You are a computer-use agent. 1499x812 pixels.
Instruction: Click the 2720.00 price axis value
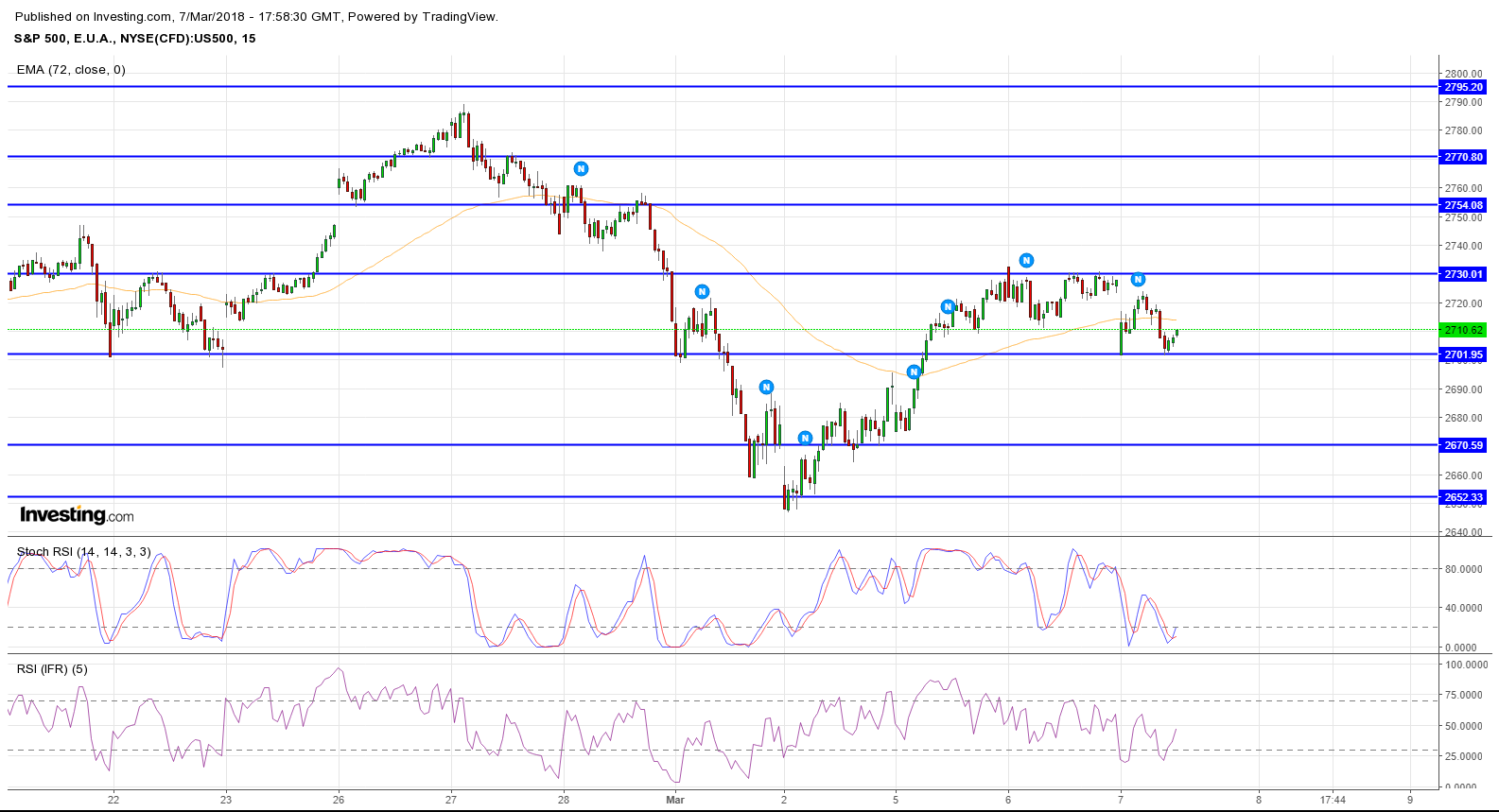coord(1464,303)
